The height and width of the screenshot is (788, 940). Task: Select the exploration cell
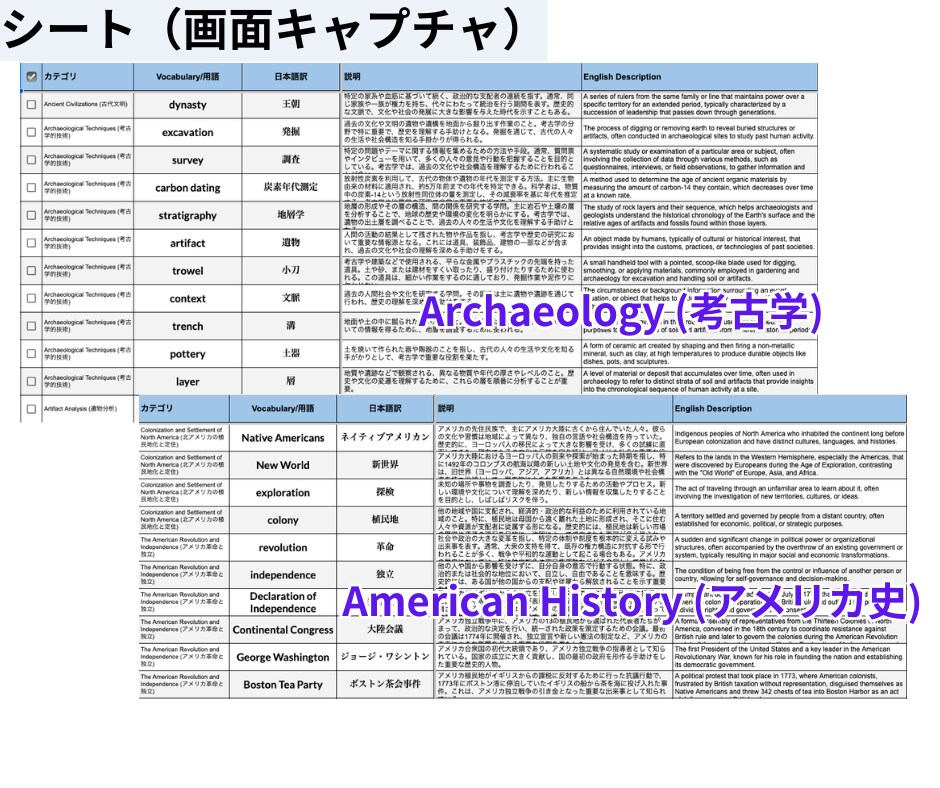click(282, 492)
